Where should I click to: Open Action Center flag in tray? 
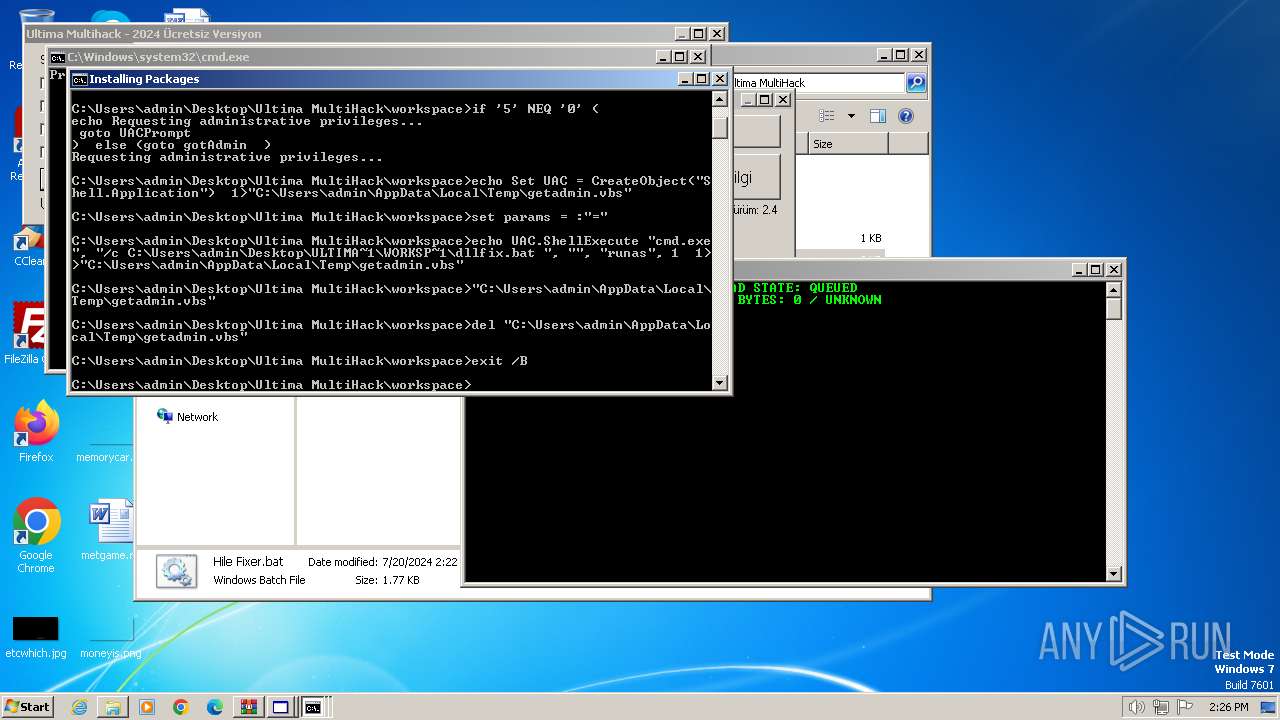tap(1185, 707)
